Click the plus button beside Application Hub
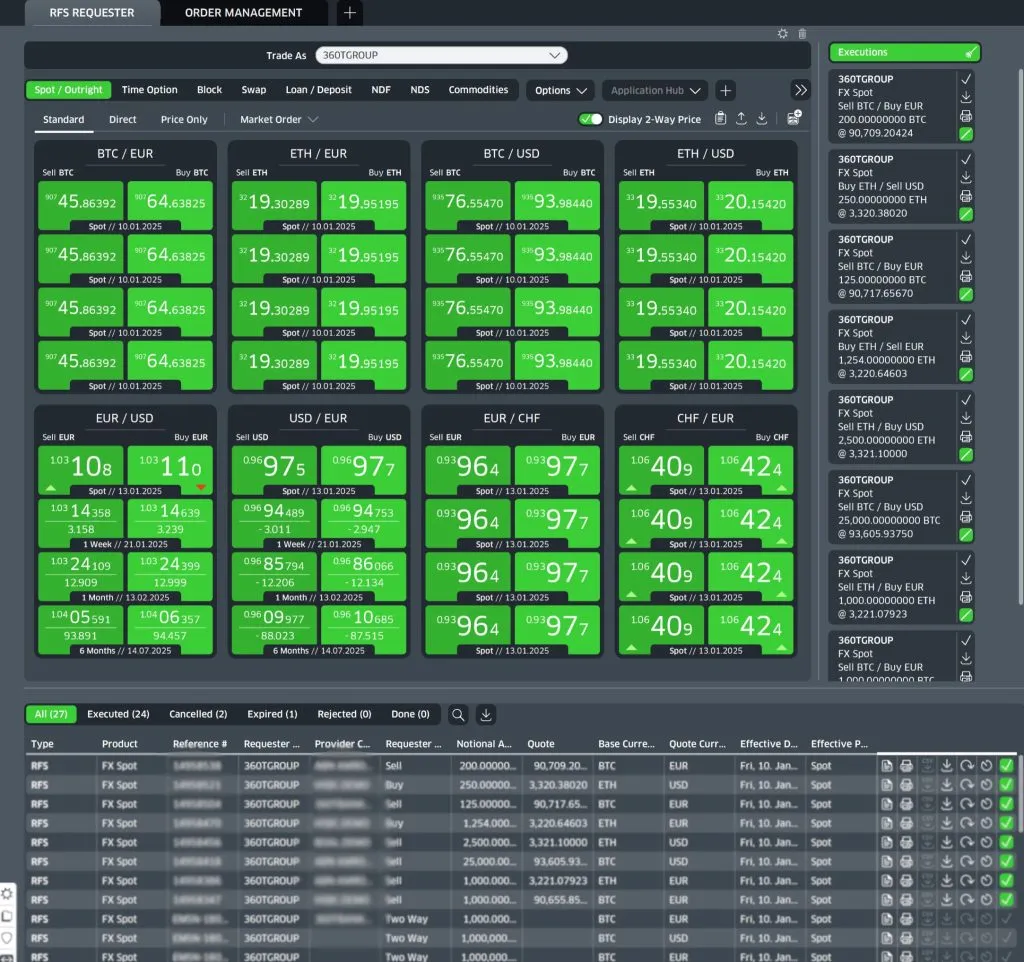This screenshot has height=962, width=1024. click(x=725, y=90)
